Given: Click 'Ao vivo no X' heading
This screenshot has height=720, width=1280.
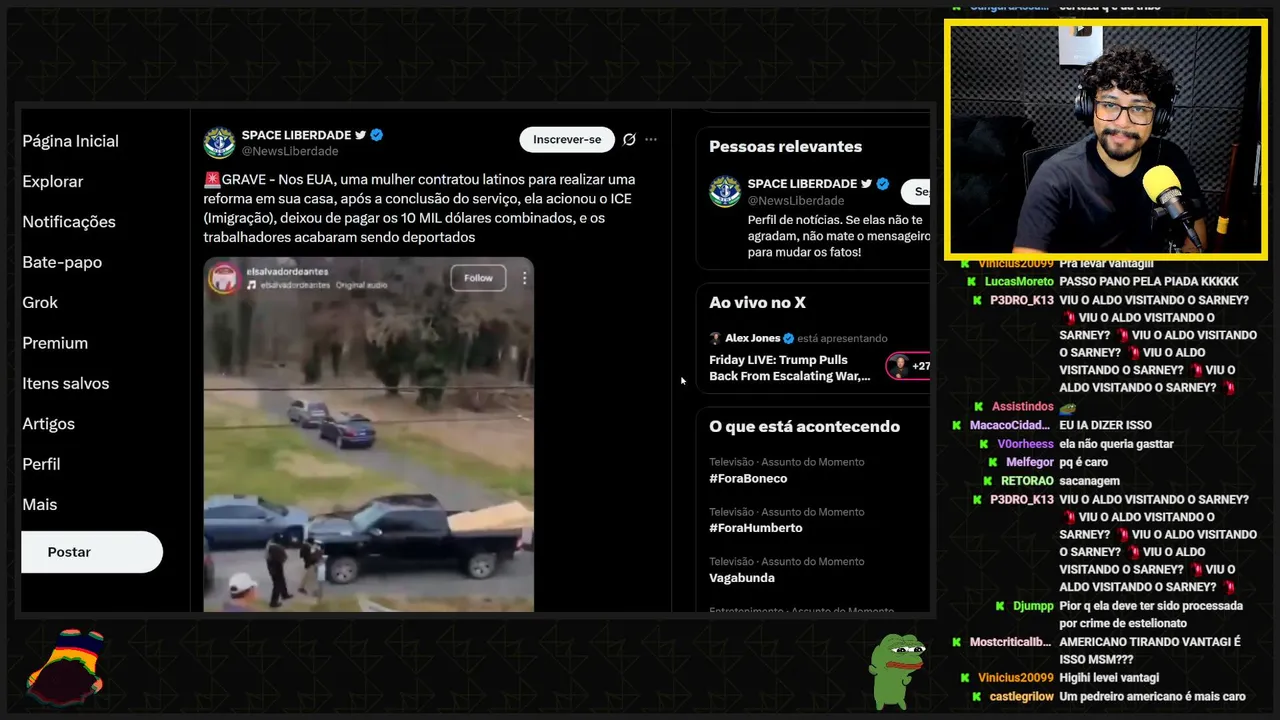Looking at the screenshot, I should (x=757, y=303).
